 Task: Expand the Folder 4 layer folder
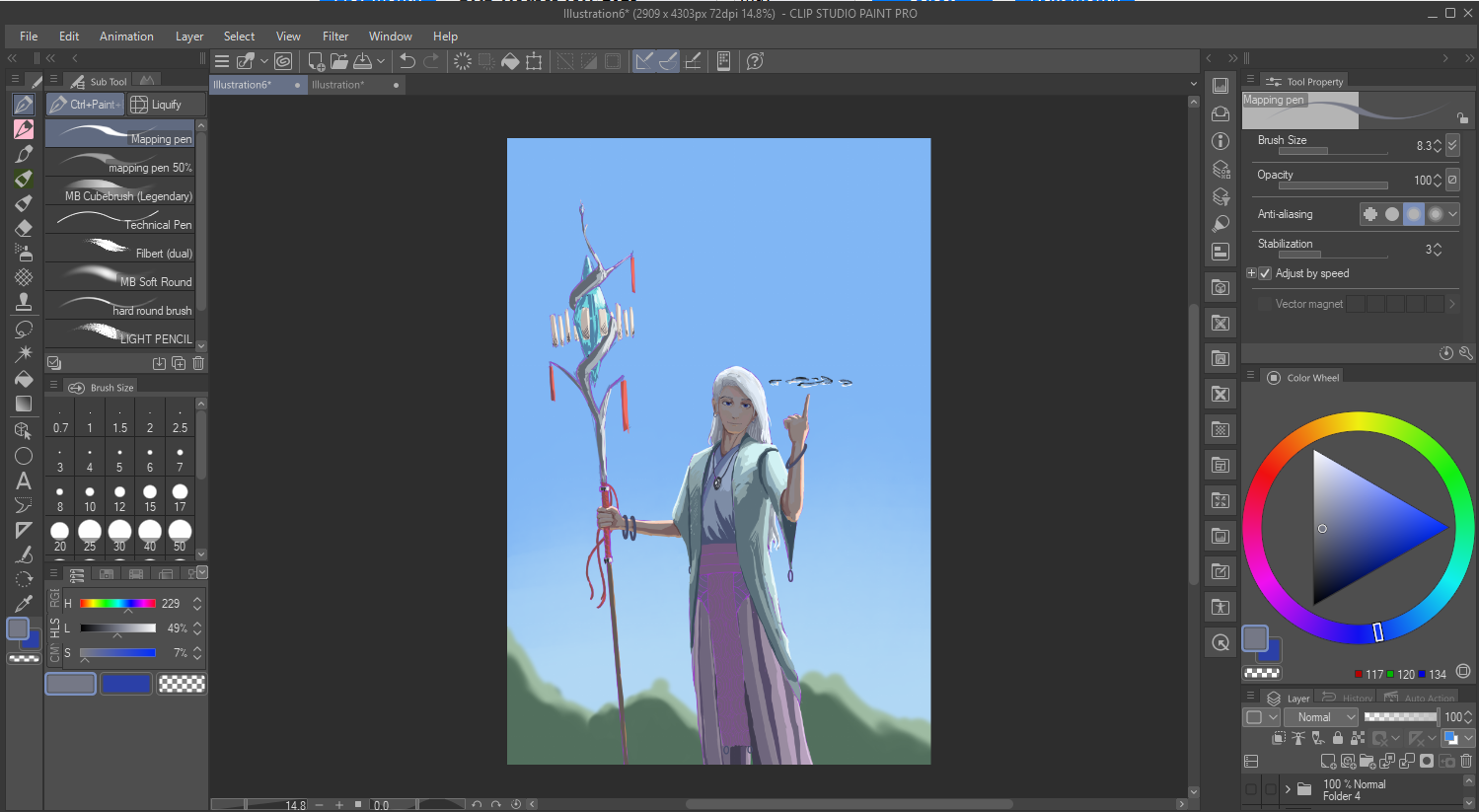pyautogui.click(x=1288, y=789)
